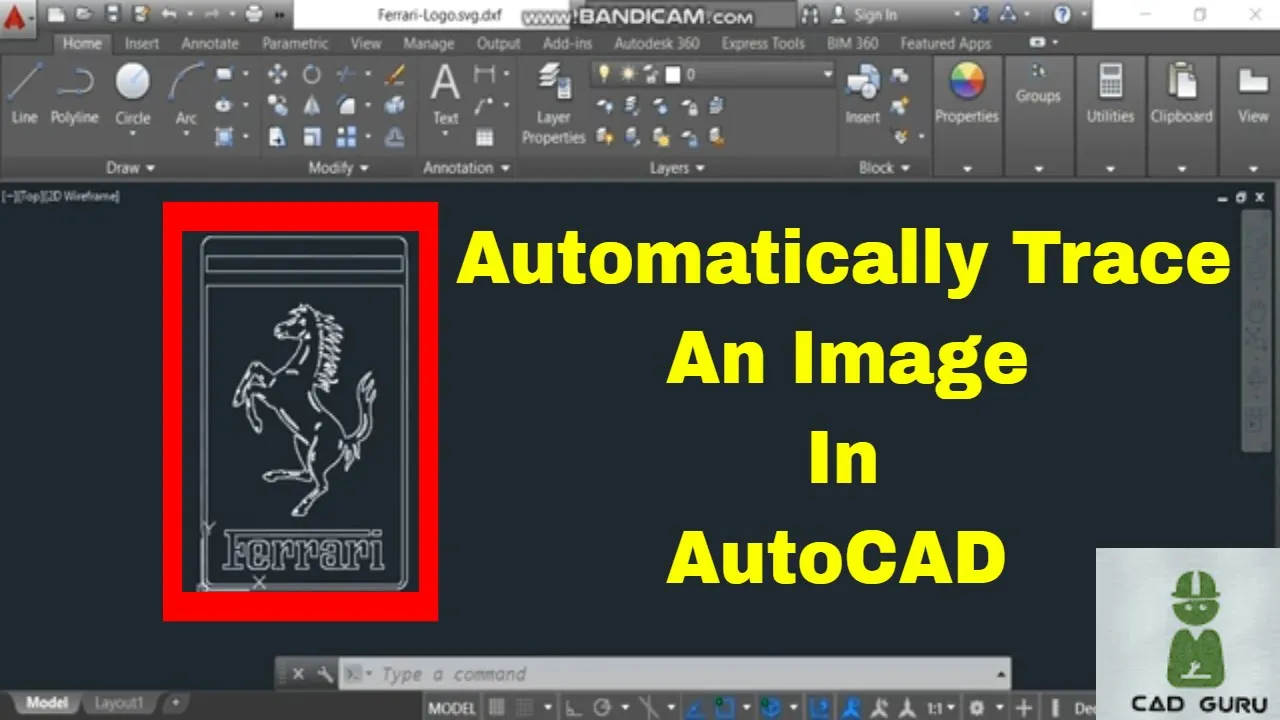Switch to the Parametric ribbon tab
The image size is (1280, 720).
(x=295, y=44)
